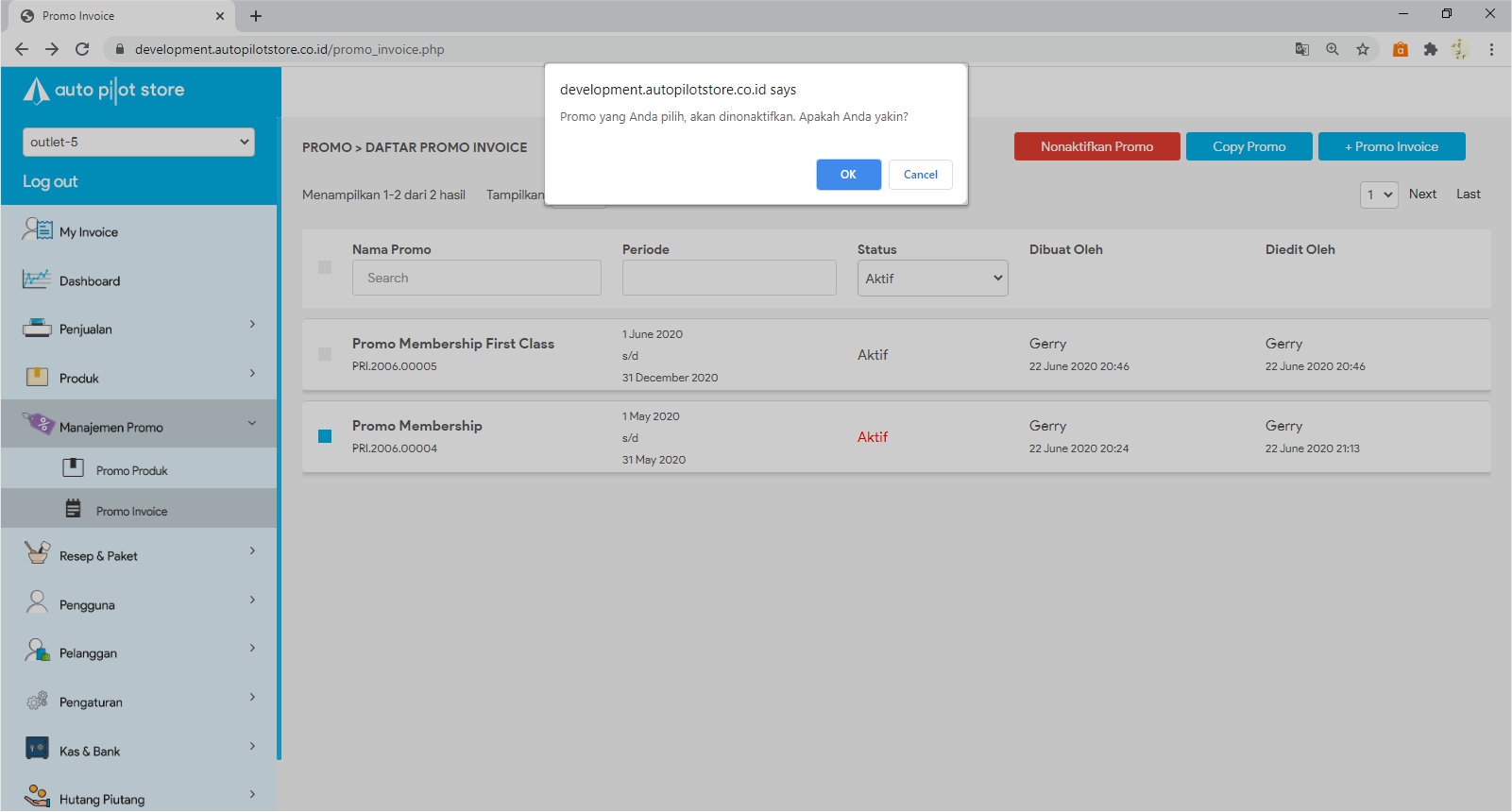This screenshot has height=812, width=1512.
Task: Check the Promo Membership First Class checkbox
Action: tap(325, 354)
